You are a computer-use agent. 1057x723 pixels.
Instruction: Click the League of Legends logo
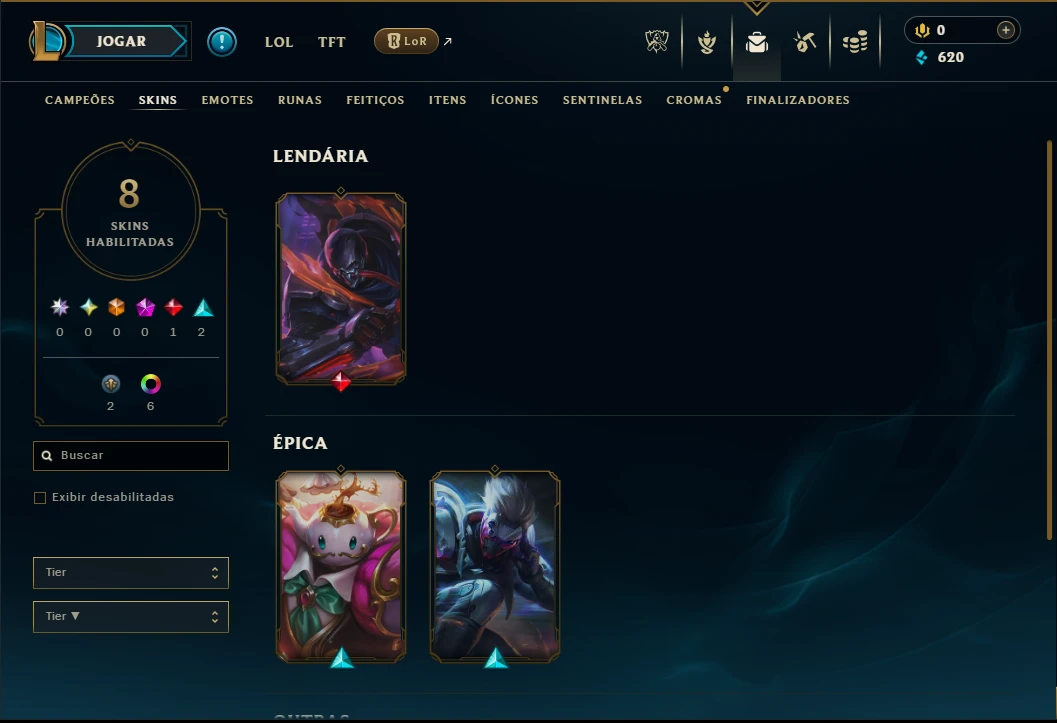(x=46, y=41)
